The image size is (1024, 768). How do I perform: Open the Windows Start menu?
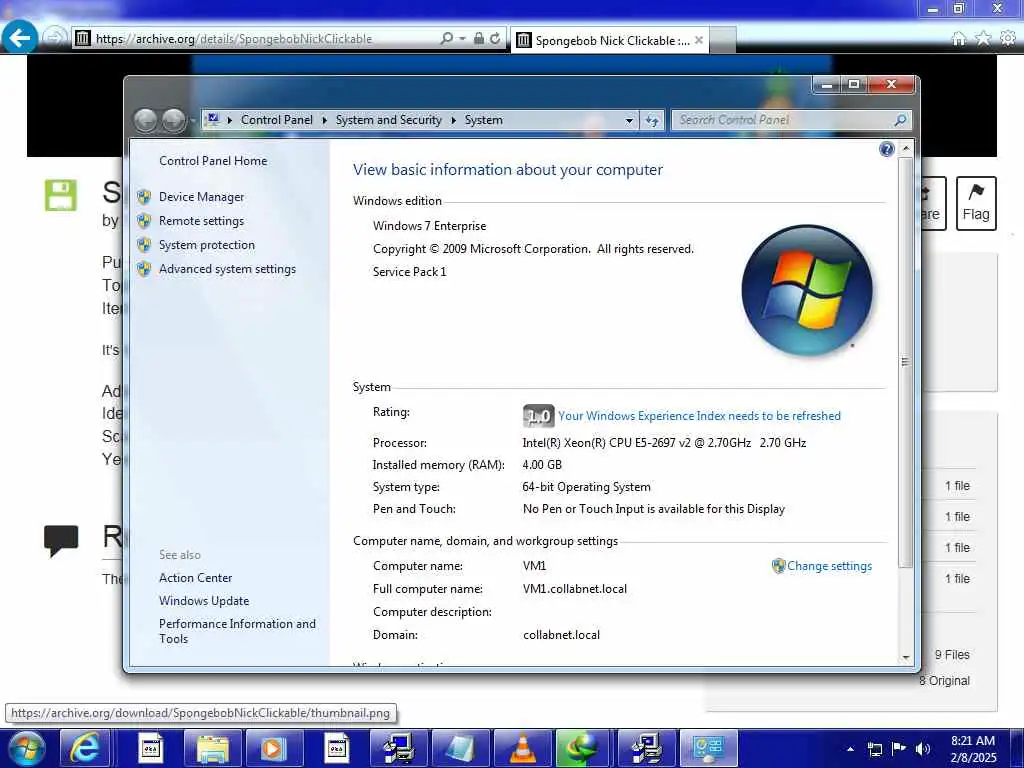pyautogui.click(x=27, y=749)
